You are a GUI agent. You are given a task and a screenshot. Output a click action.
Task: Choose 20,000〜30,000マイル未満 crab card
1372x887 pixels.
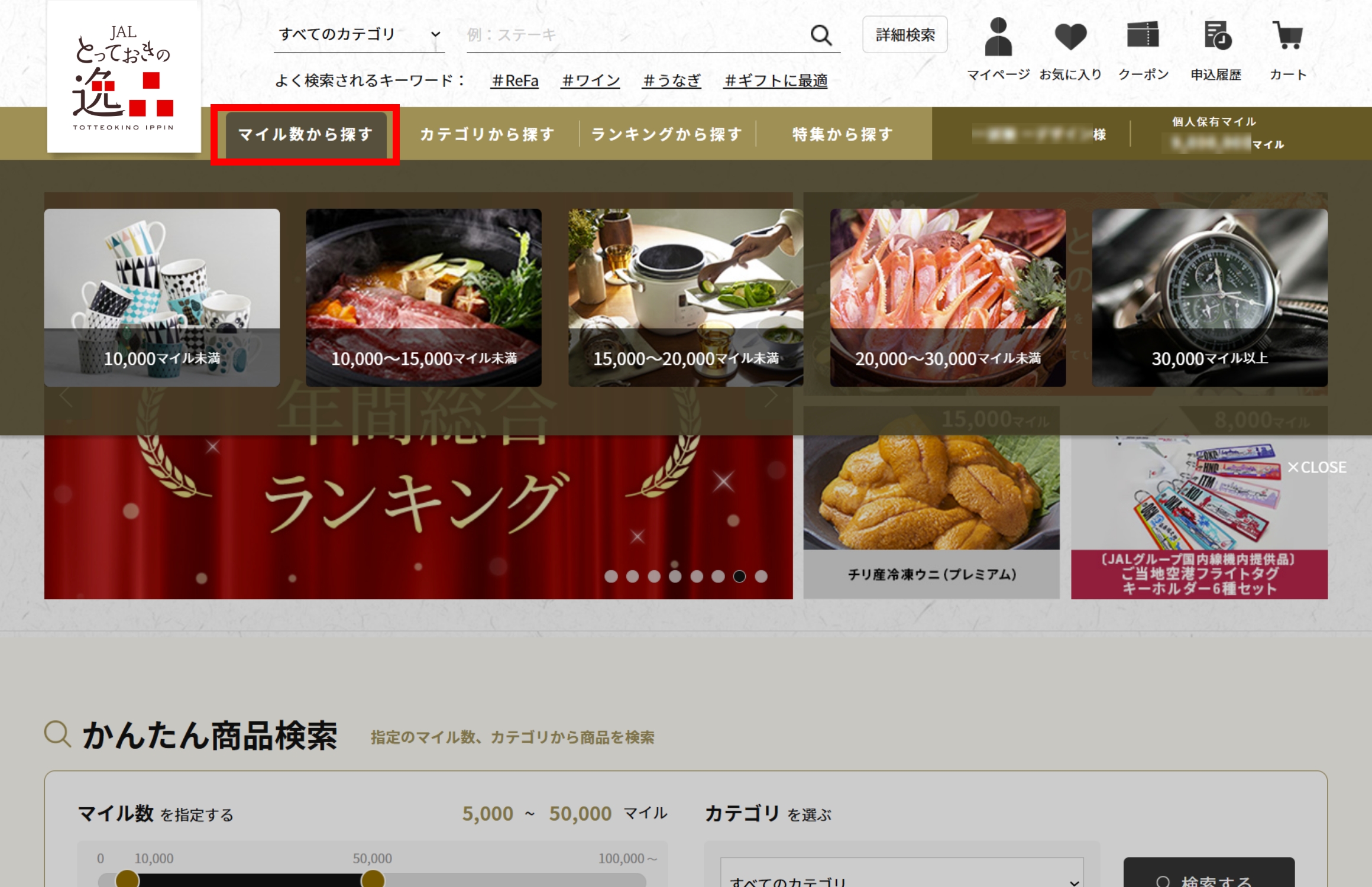pos(948,297)
